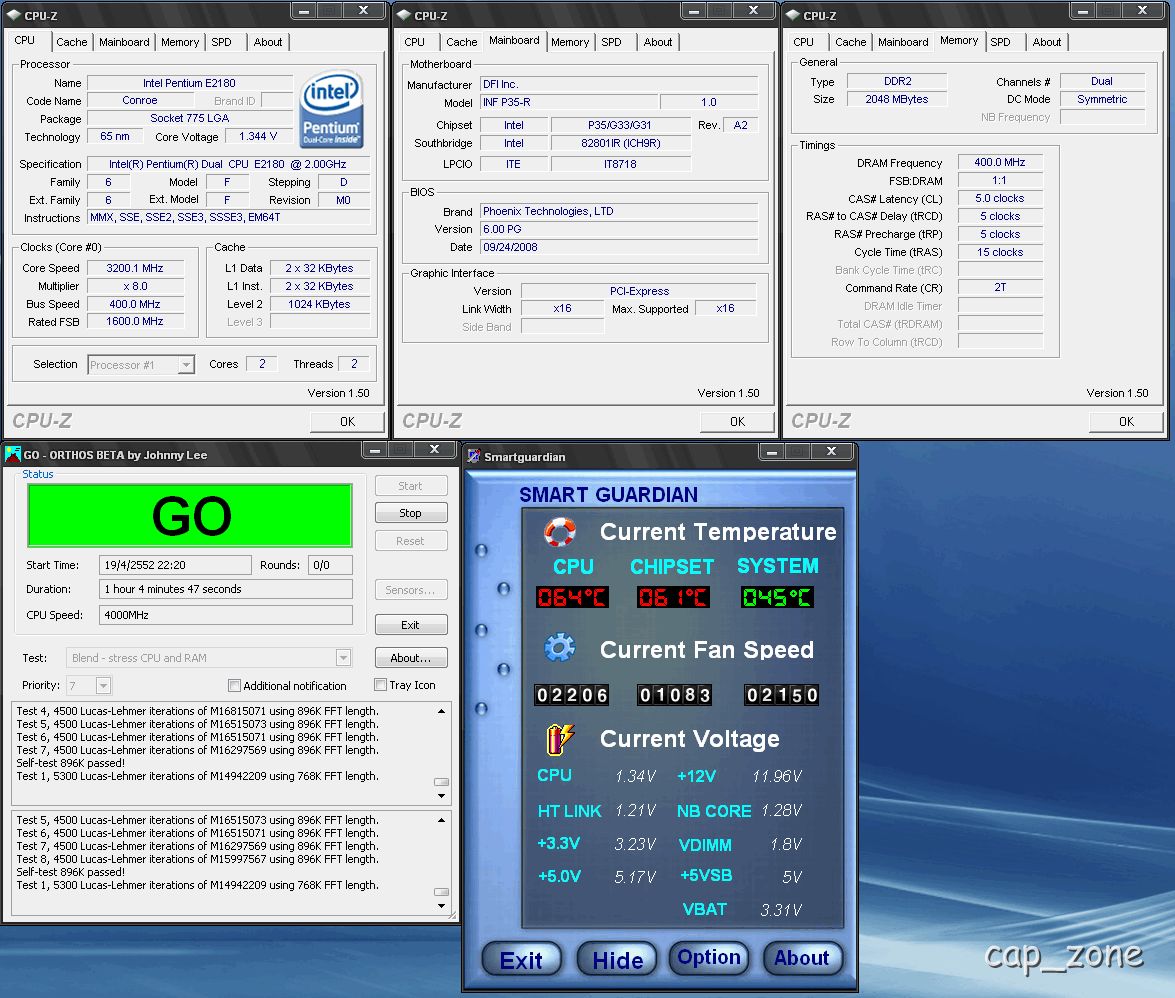Click the CPU Speed 4000MHz field

click(226, 615)
